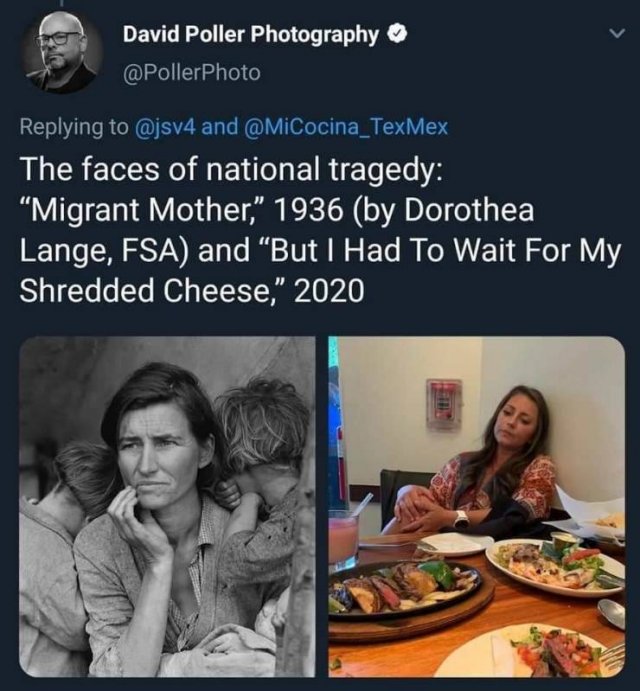The width and height of the screenshot is (640, 691).
Task: Click the "Replying to" label
Action: (74, 127)
